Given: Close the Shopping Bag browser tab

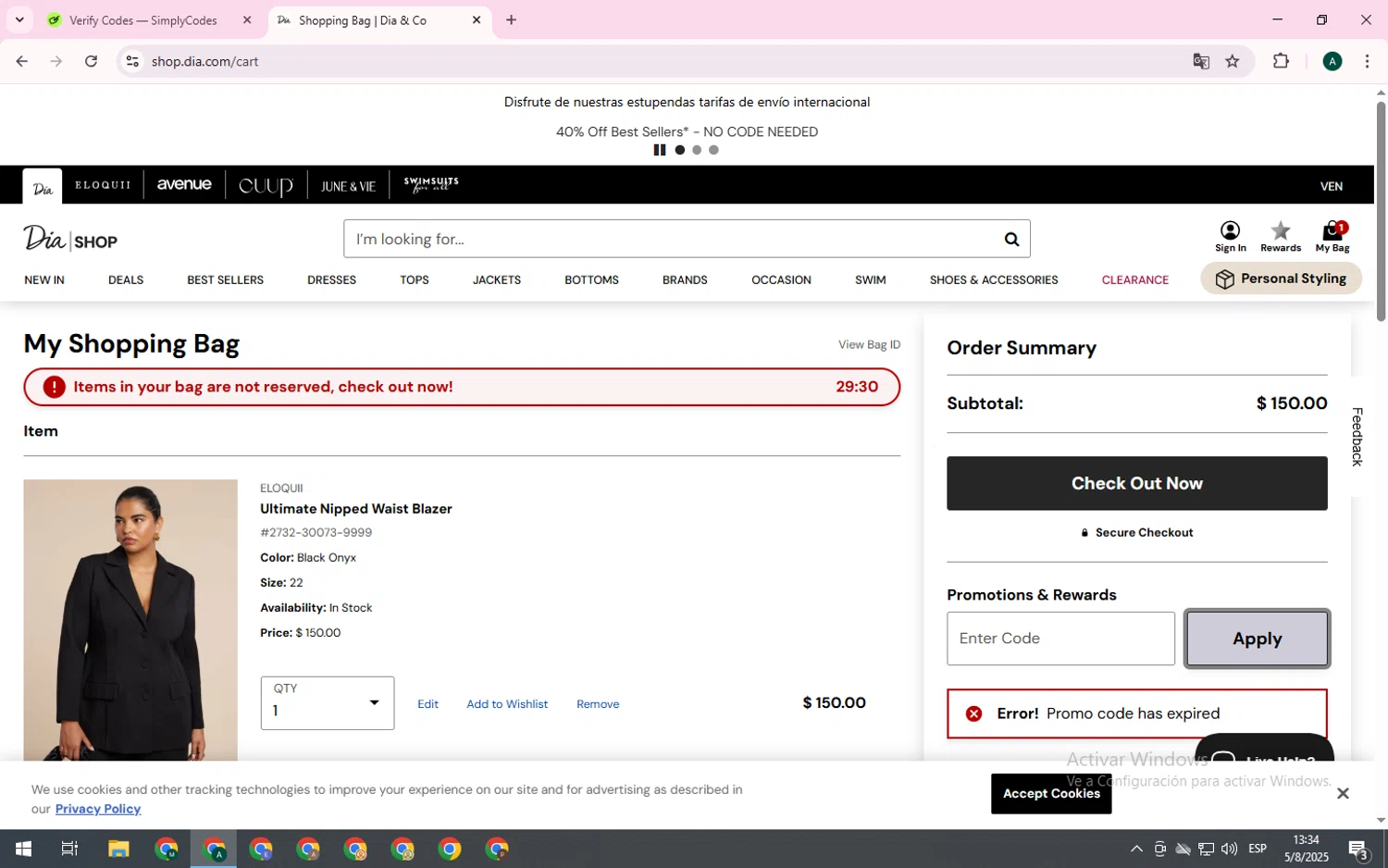Looking at the screenshot, I should click(477, 19).
